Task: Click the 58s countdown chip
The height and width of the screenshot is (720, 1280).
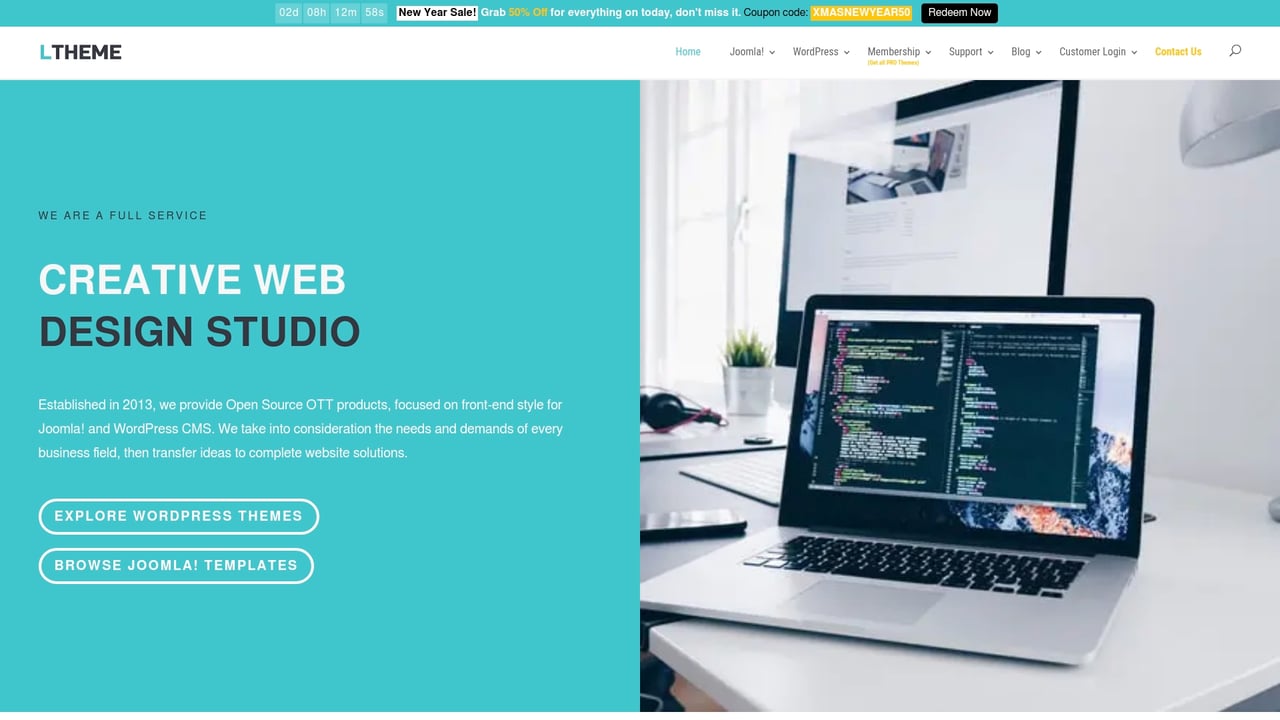Action: [373, 13]
